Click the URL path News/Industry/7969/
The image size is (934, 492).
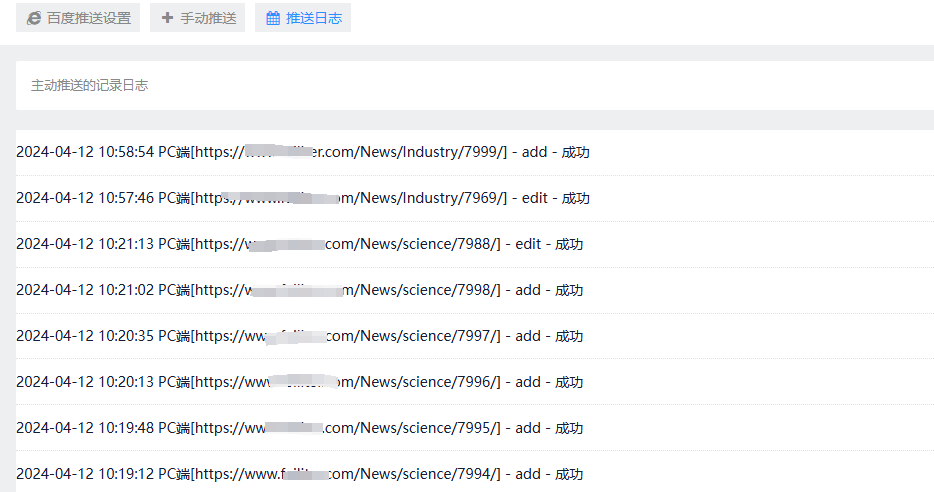(431, 198)
